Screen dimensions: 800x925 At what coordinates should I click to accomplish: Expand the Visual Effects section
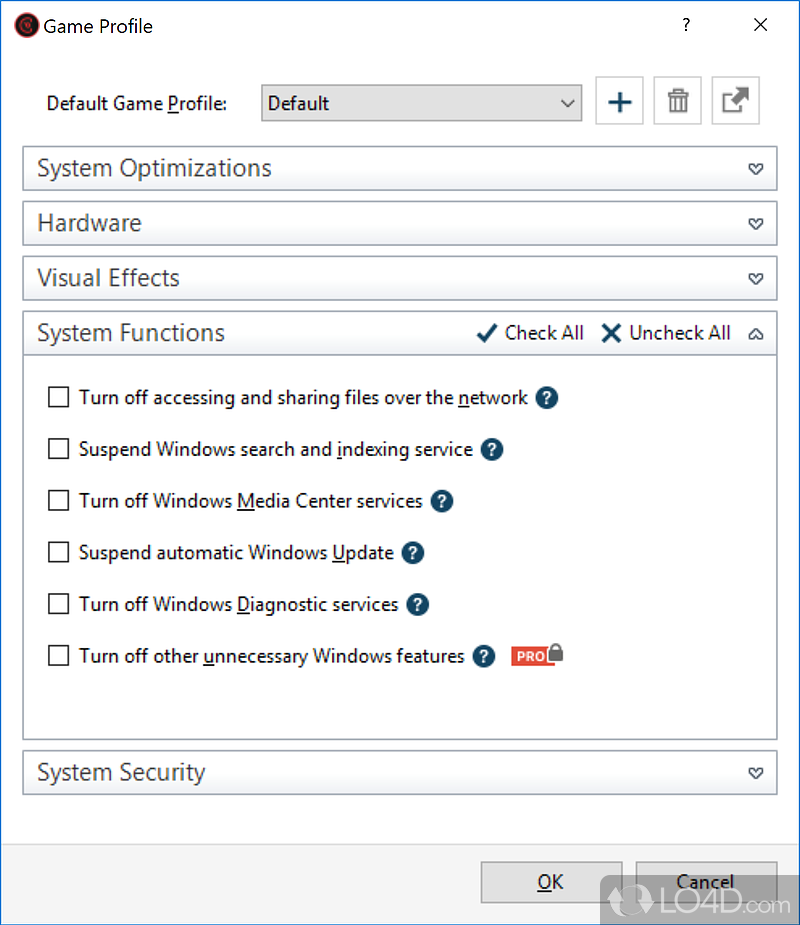pyautogui.click(x=399, y=278)
